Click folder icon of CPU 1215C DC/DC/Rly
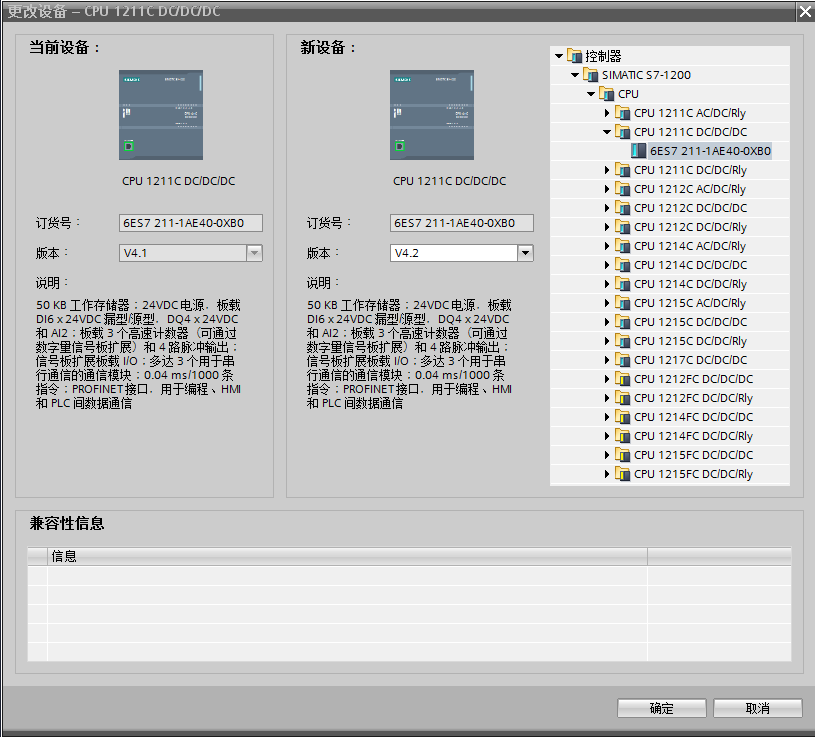 (x=623, y=341)
